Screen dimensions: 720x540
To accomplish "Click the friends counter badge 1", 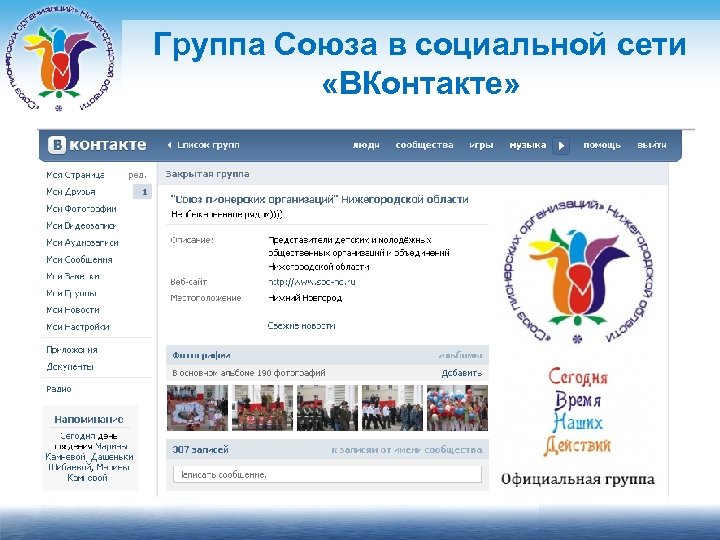I will (142, 192).
